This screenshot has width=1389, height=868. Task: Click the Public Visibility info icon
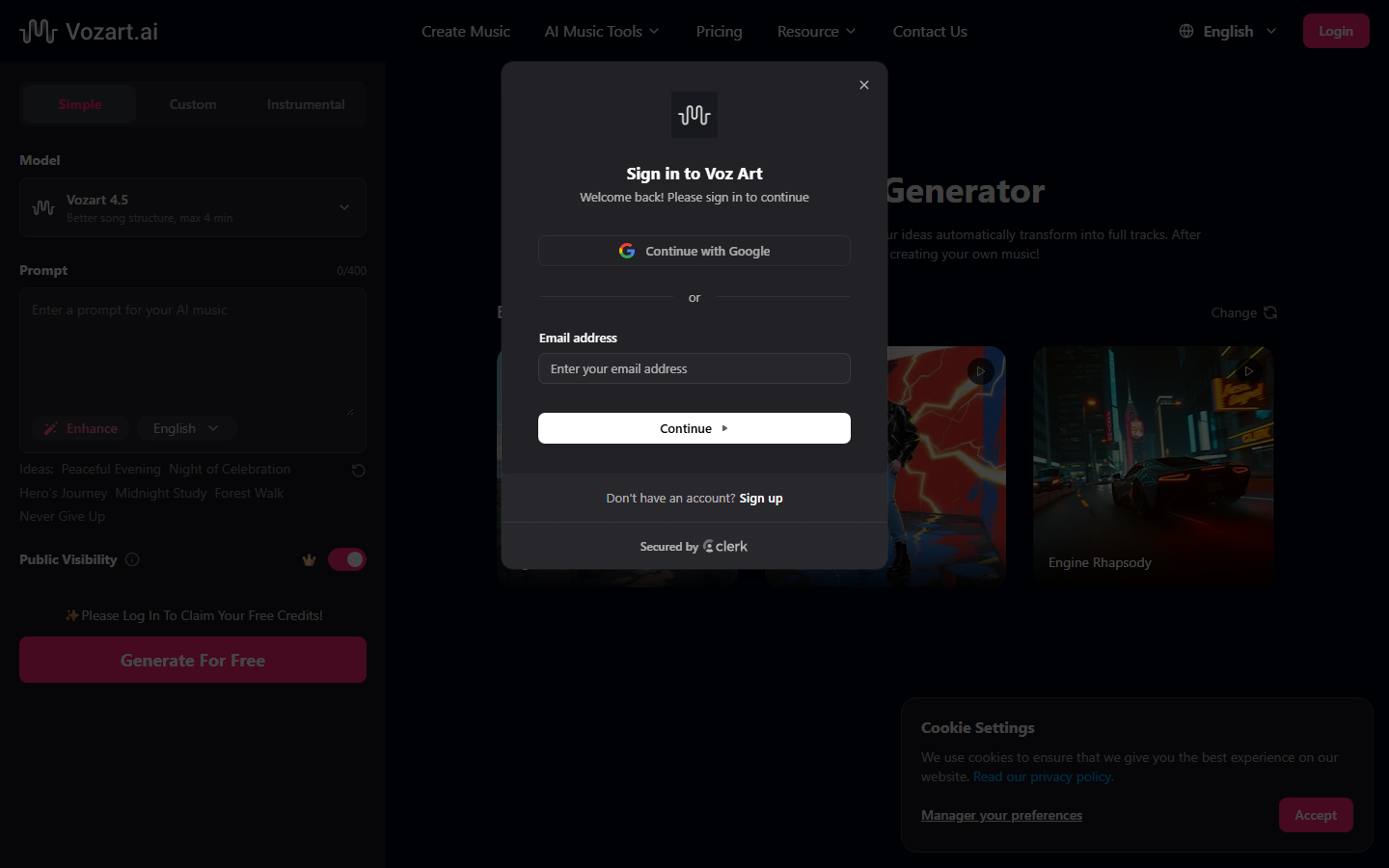pyautogui.click(x=132, y=559)
